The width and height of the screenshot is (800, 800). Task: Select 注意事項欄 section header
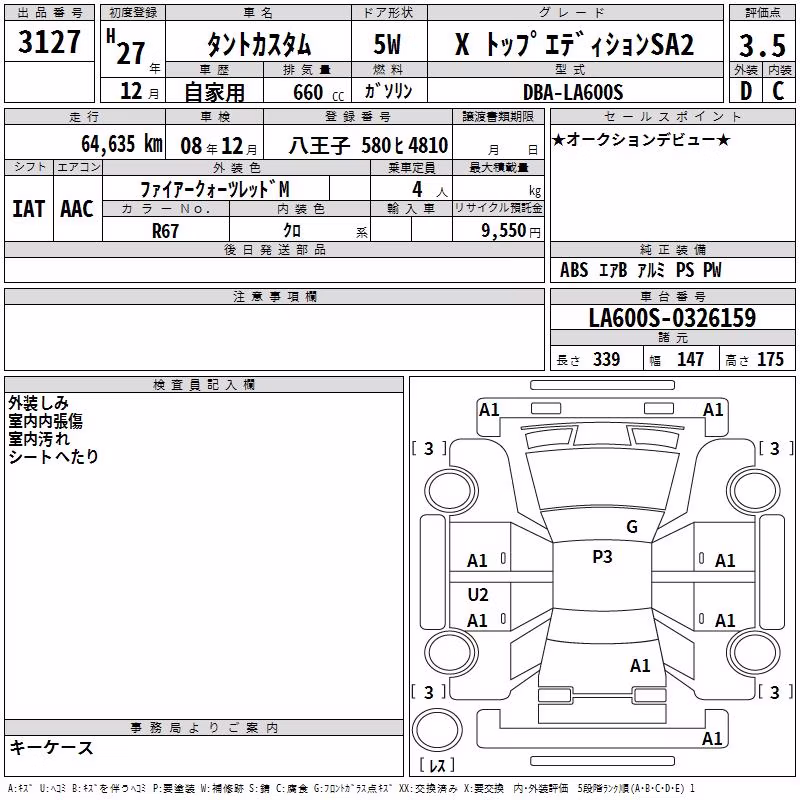(275, 296)
